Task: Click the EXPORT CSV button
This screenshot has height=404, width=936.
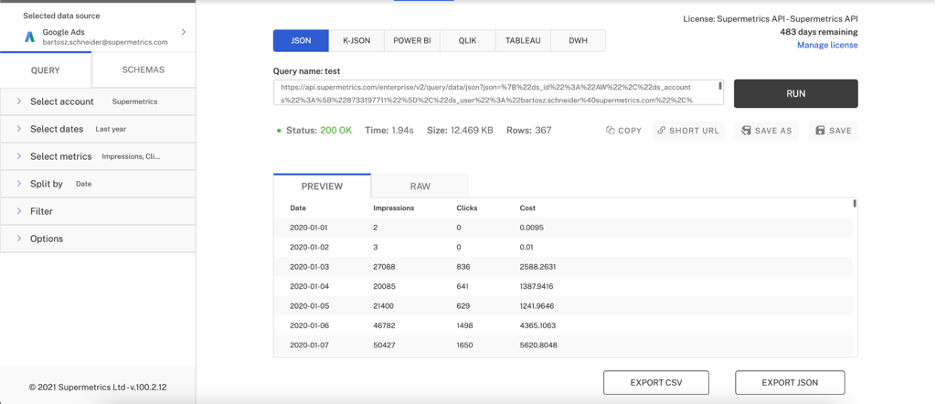Action: pyautogui.click(x=655, y=382)
